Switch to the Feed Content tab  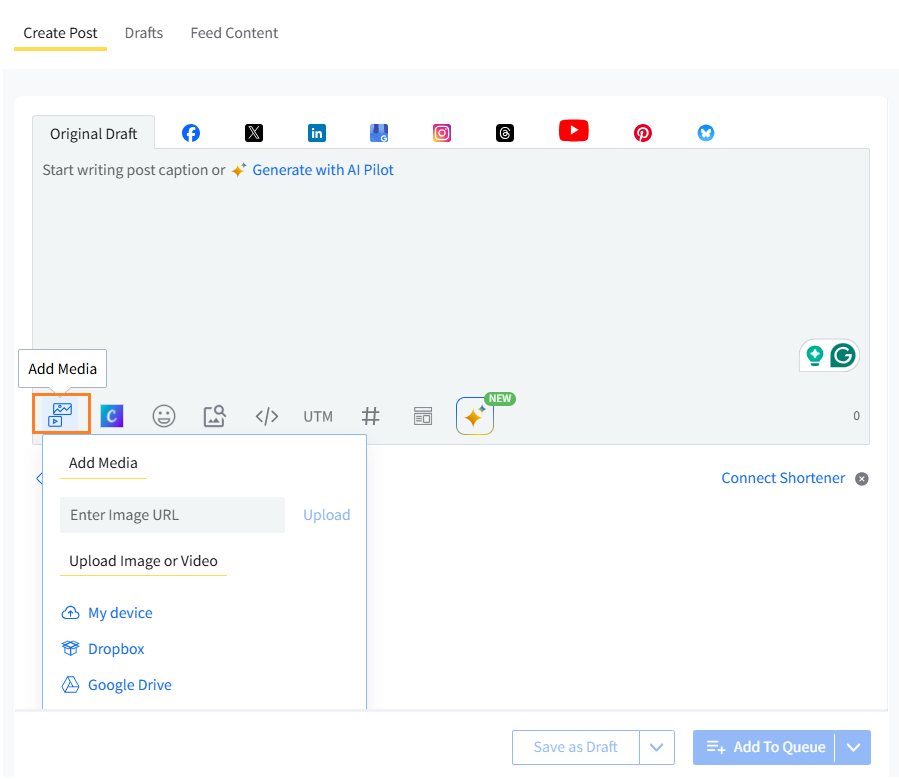[234, 33]
